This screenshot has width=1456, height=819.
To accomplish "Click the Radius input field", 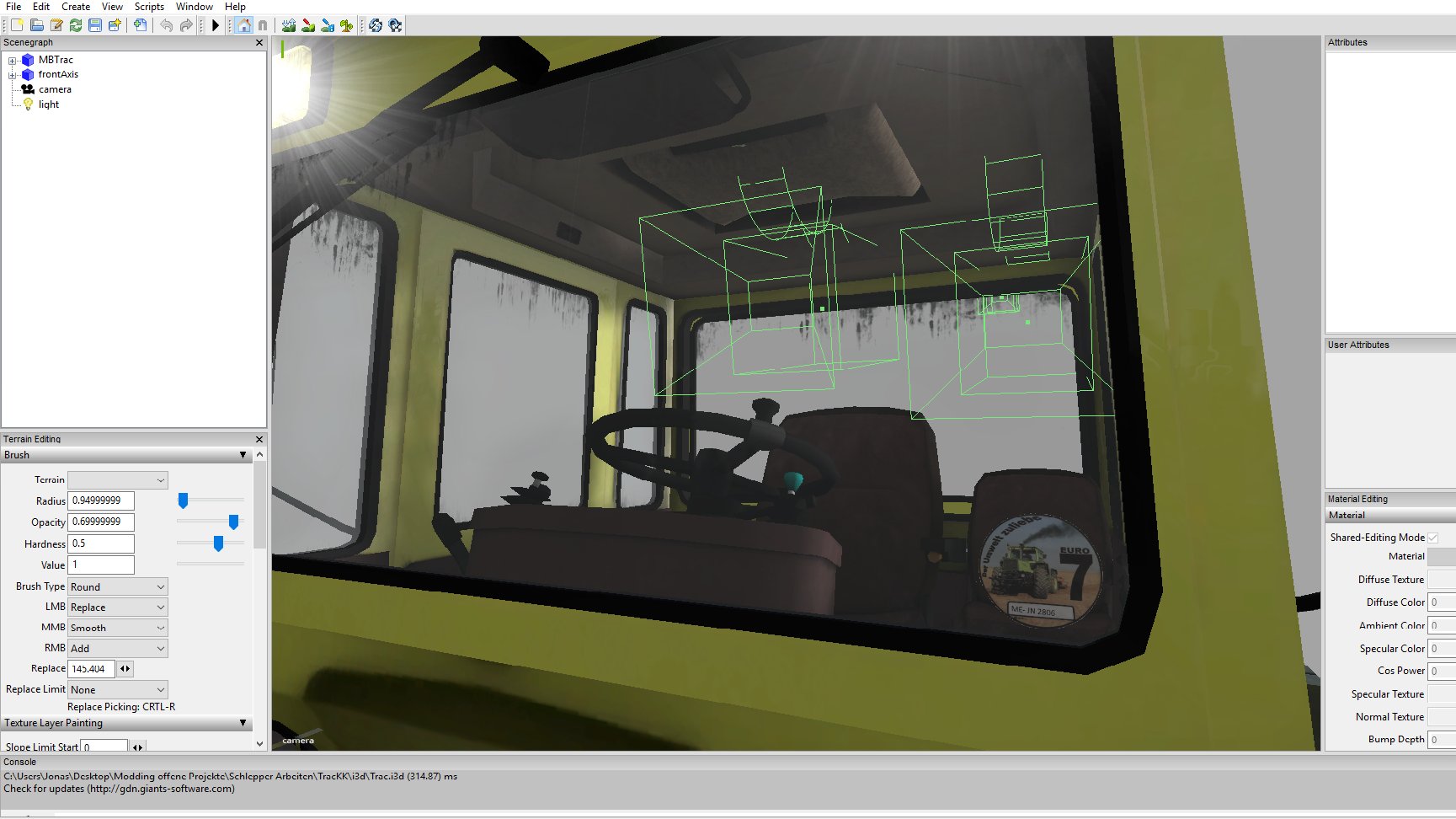I will 100,500.
